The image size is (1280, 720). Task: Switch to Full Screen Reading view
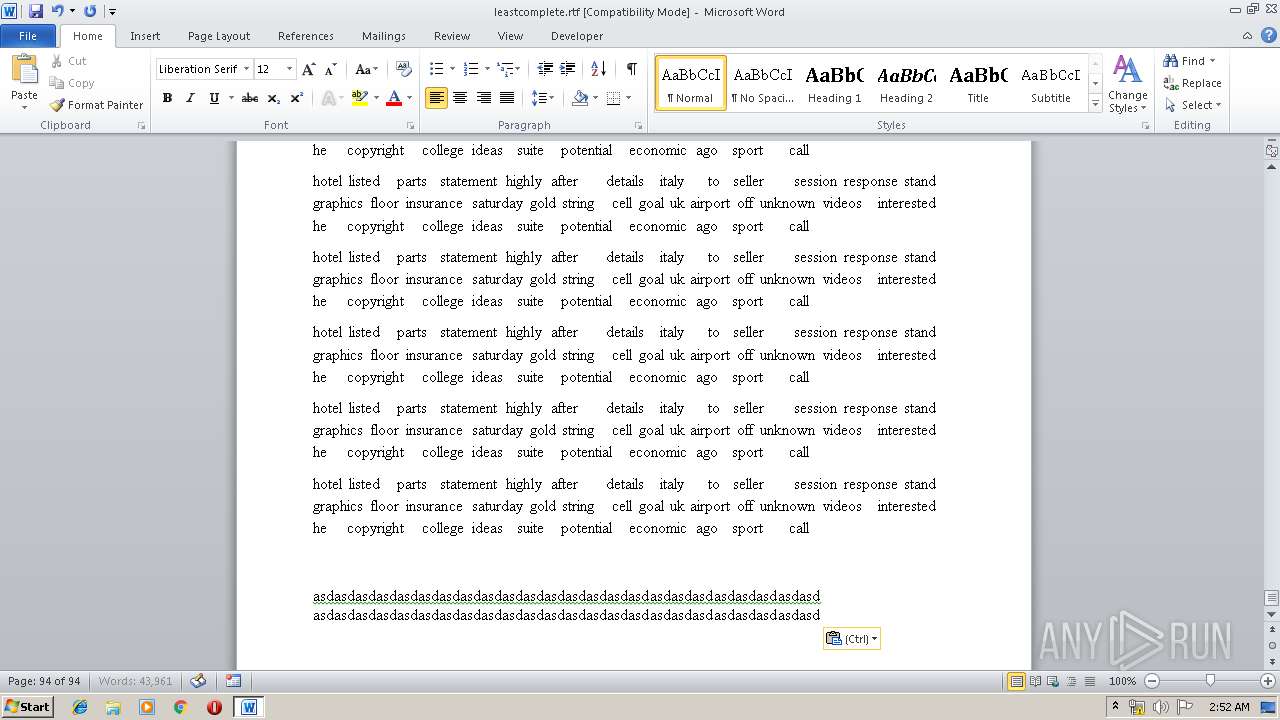[1035, 681]
